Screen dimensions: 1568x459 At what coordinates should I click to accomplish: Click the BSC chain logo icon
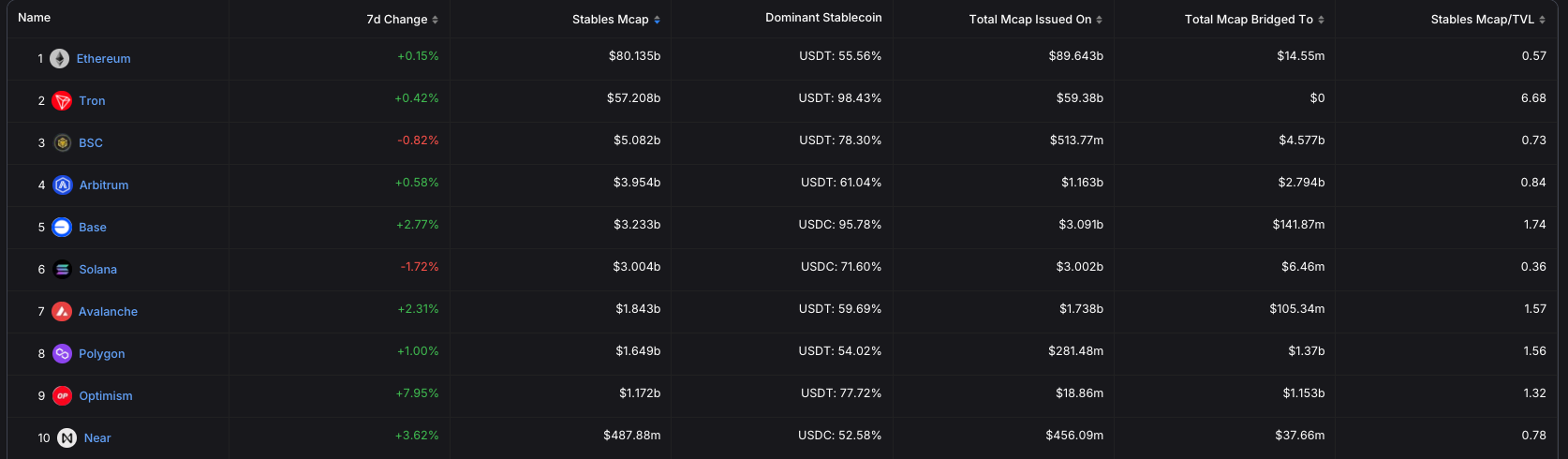pos(62,143)
